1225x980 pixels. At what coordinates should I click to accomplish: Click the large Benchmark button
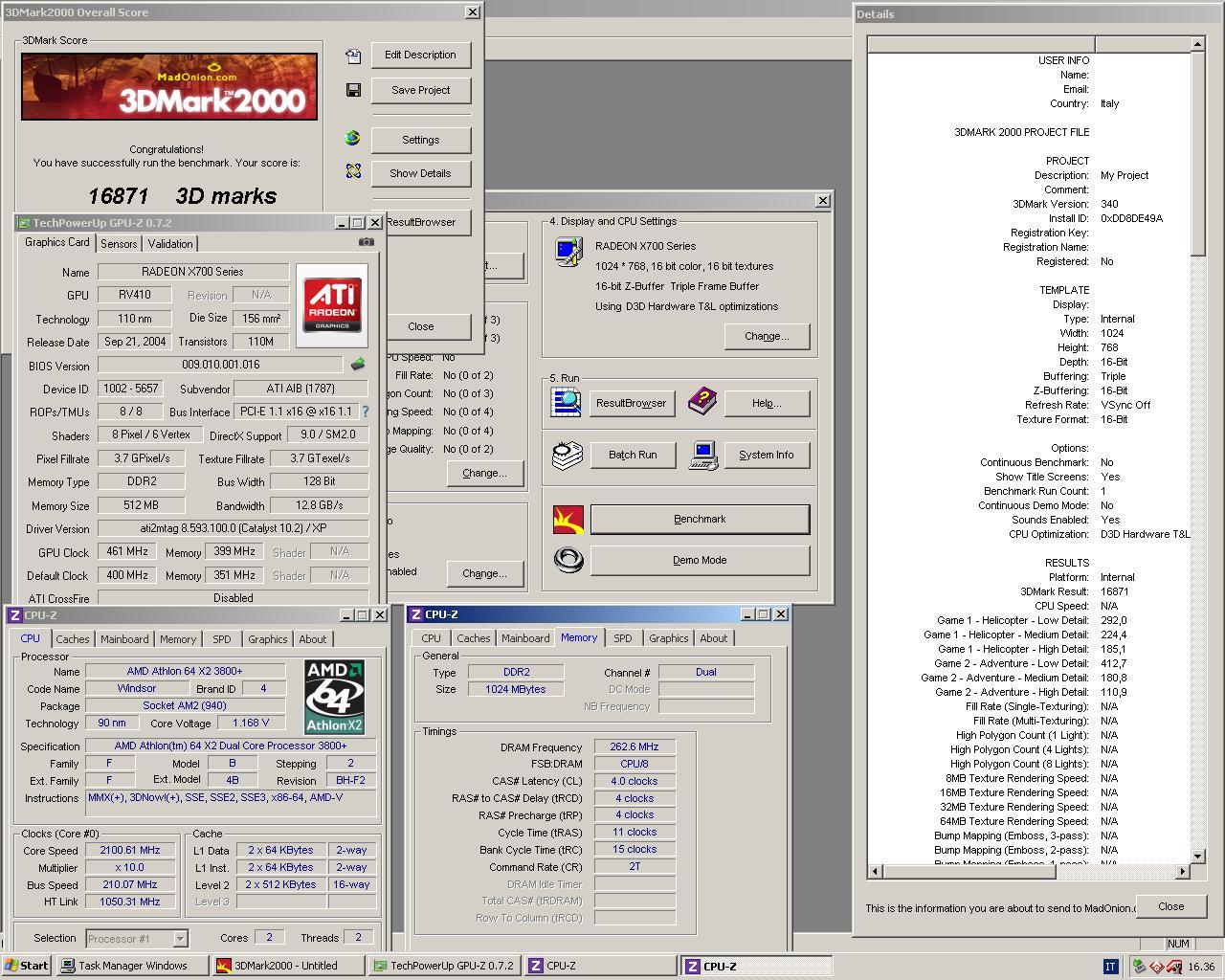pos(700,520)
